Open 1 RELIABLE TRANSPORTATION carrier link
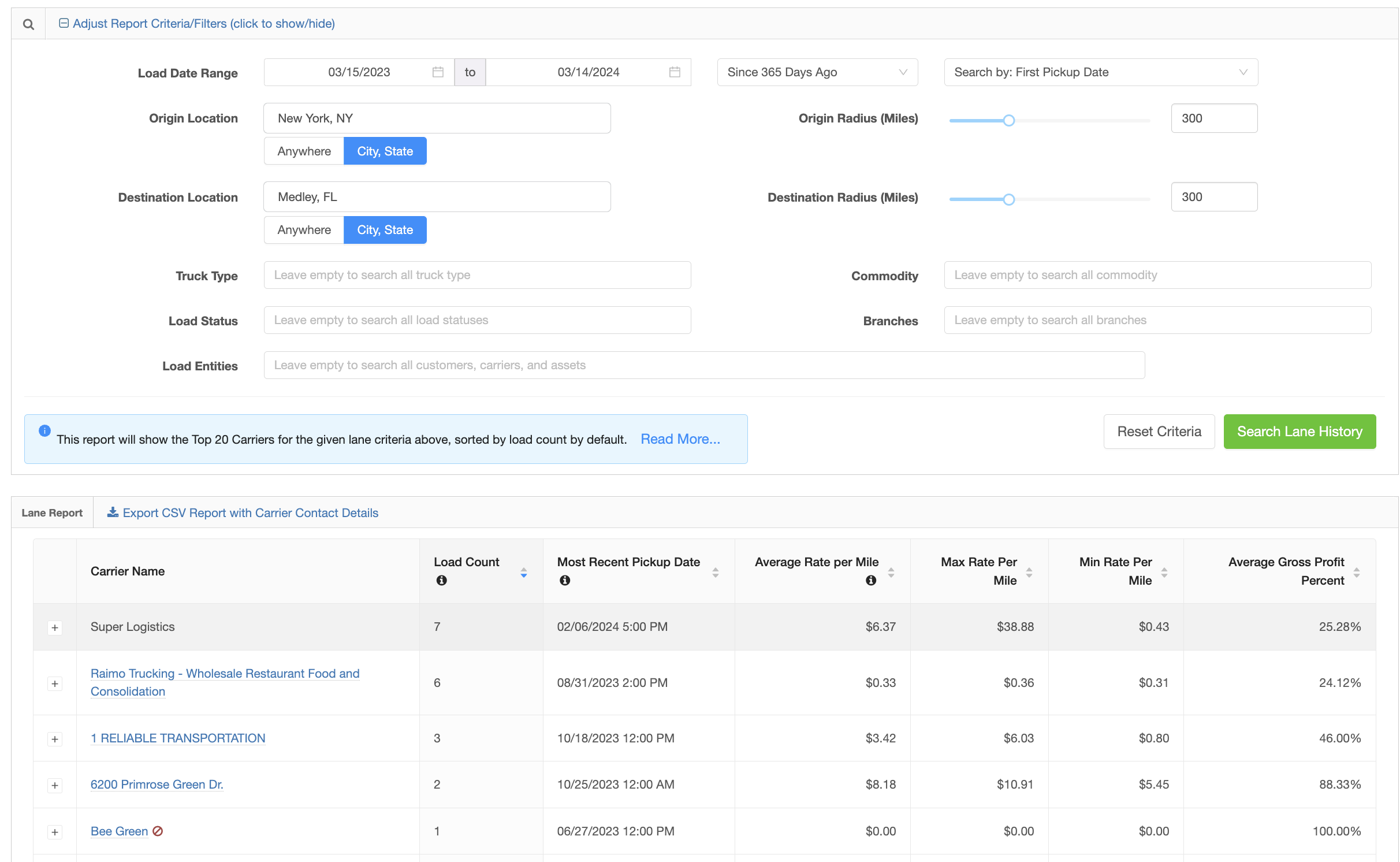Viewport: 1400px width, 862px height. (178, 738)
